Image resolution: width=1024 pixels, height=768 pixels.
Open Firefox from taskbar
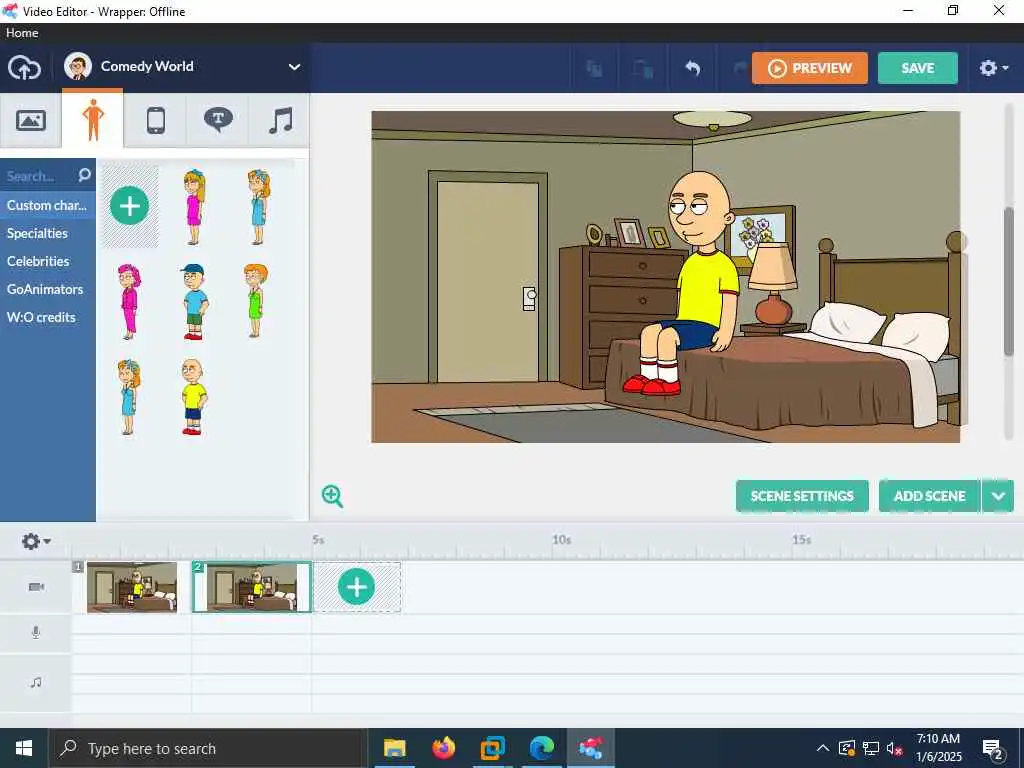pyautogui.click(x=443, y=748)
